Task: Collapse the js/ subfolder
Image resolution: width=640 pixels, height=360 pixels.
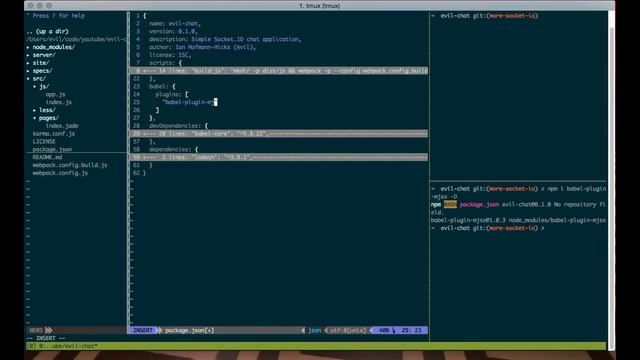Action: pyautogui.click(x=44, y=87)
